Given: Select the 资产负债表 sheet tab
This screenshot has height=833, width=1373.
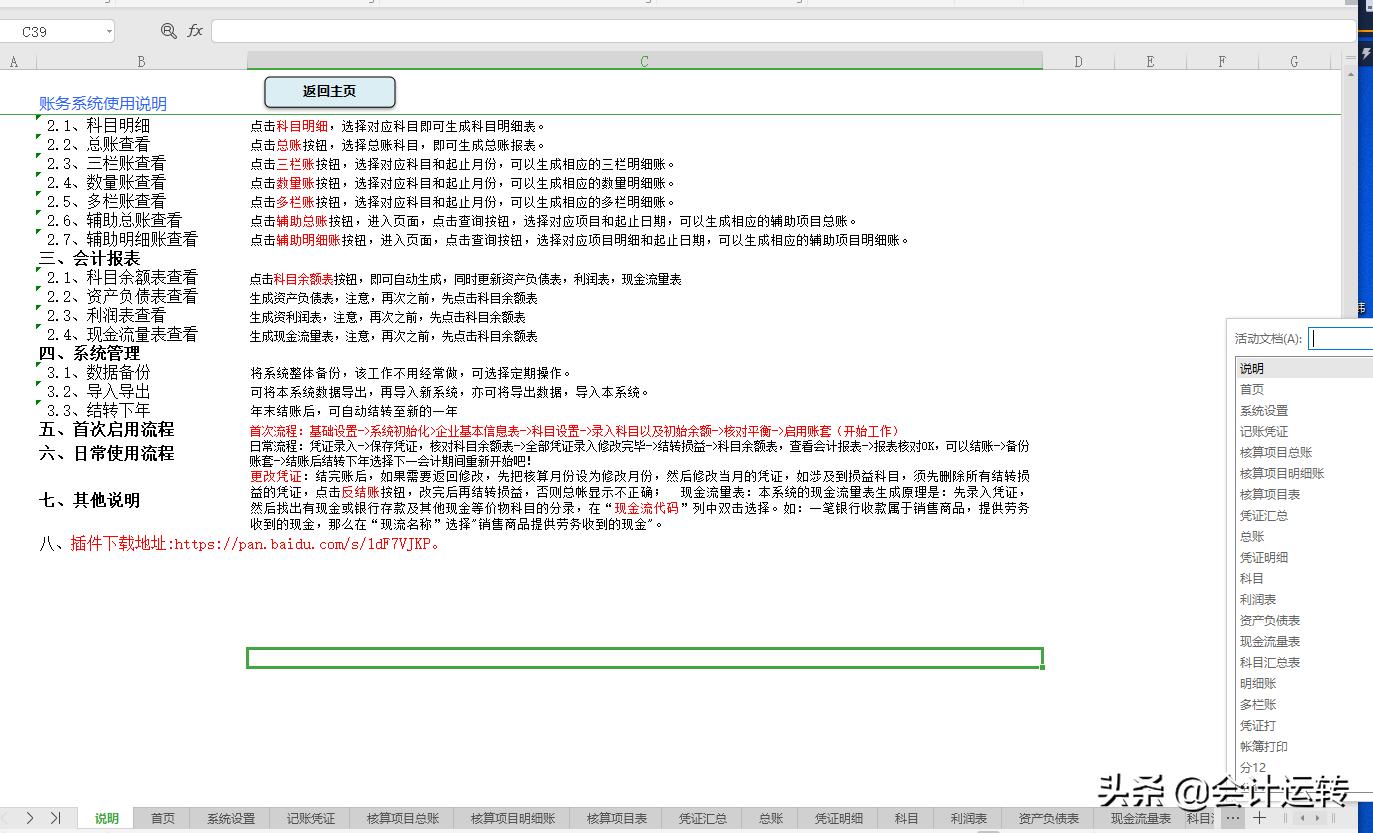Looking at the screenshot, I should coord(1048,818).
